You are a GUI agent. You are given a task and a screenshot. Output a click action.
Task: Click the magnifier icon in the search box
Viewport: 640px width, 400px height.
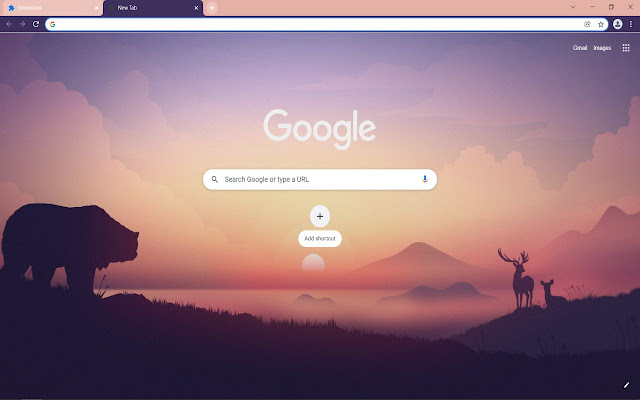coord(215,179)
